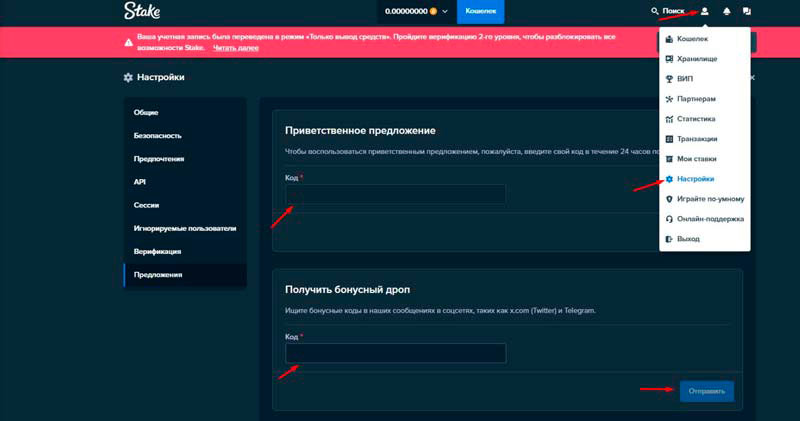Viewport: 800px width, 421px height.
Task: Select Настройки in the profile menu
Action: click(696, 179)
